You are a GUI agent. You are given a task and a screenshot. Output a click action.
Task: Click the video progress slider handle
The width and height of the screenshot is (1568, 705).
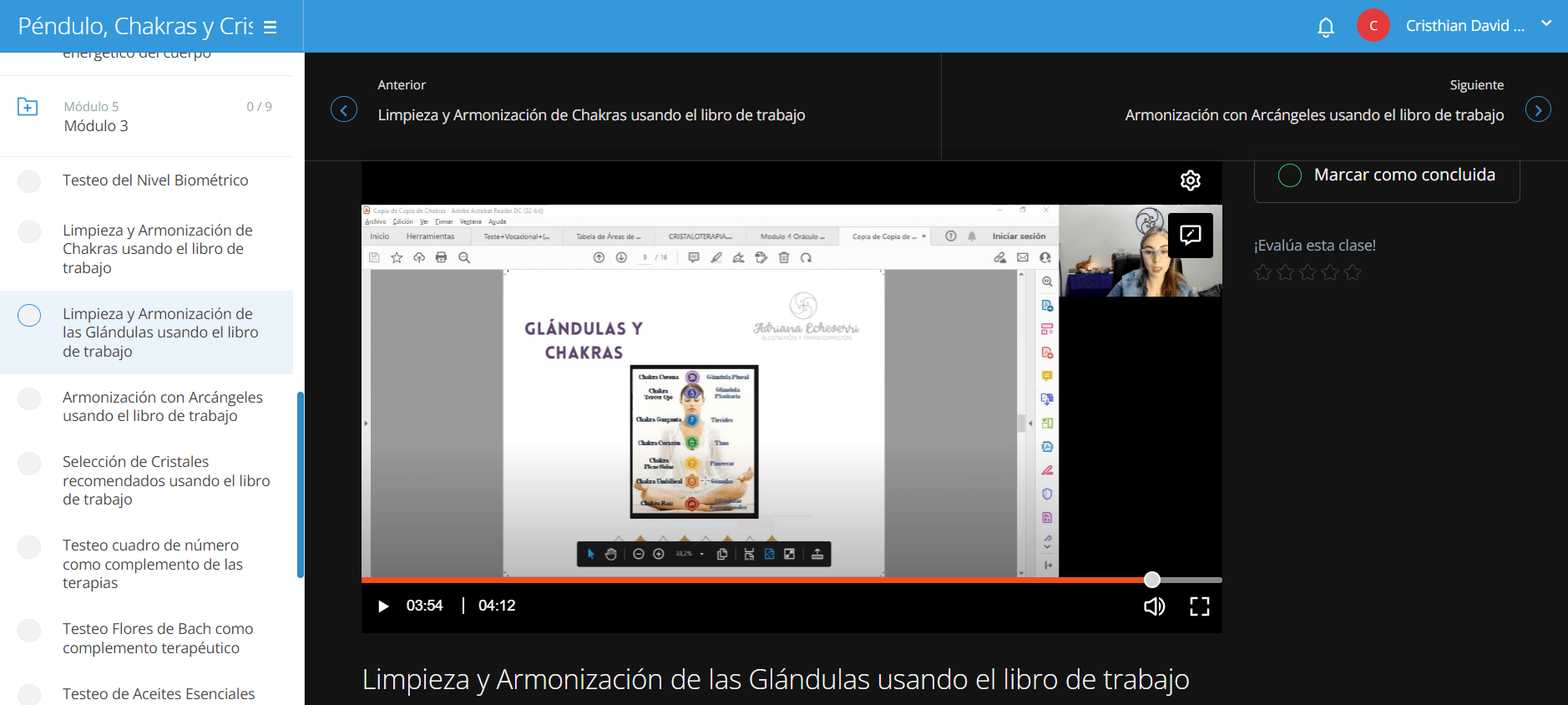pyautogui.click(x=1152, y=580)
